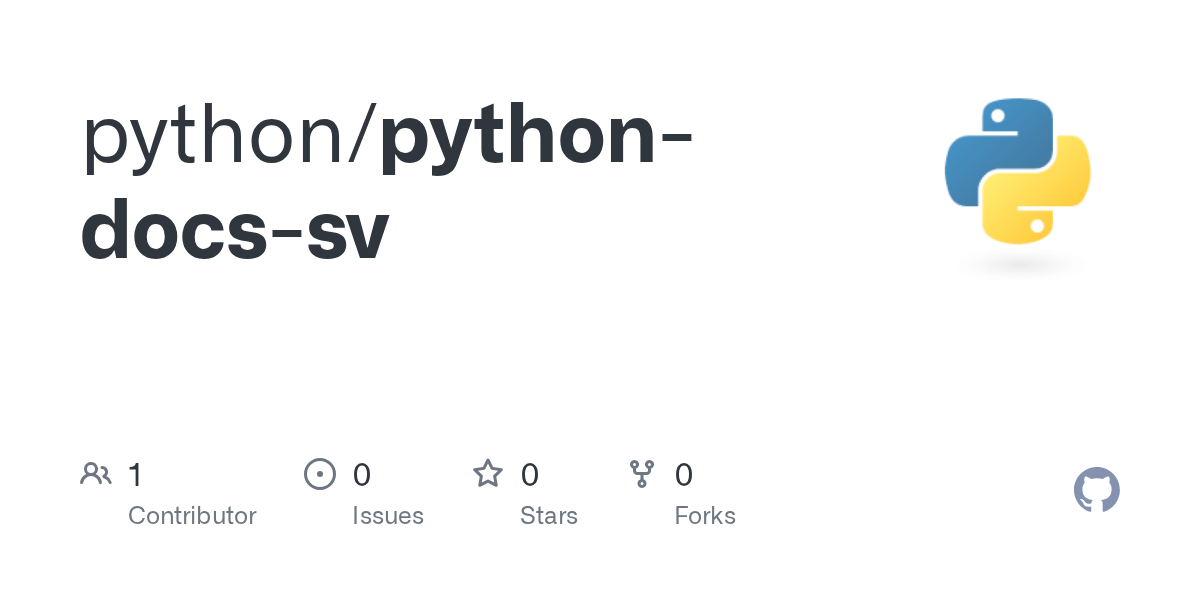Select 'docs-sv' on the second title line
Image resolution: width=1200 pixels, height=600 pixels.
pos(234,231)
